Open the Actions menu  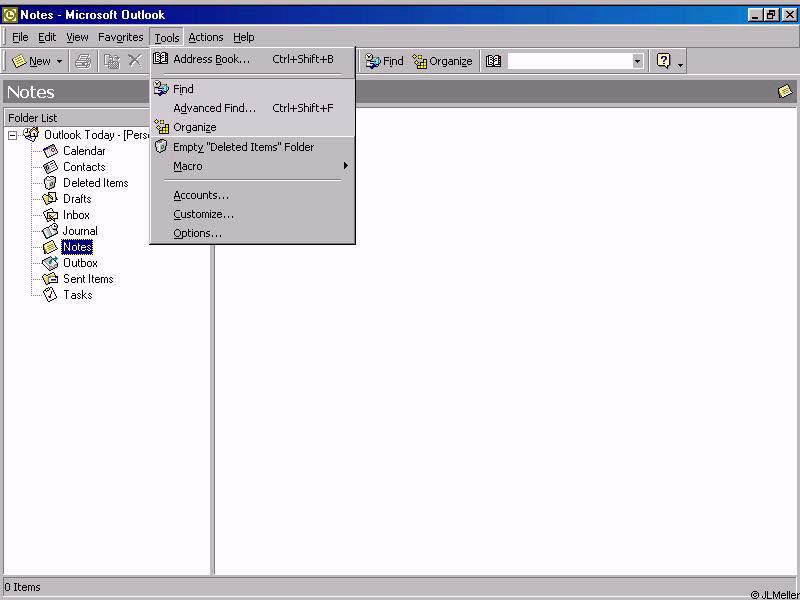pyautogui.click(x=206, y=37)
